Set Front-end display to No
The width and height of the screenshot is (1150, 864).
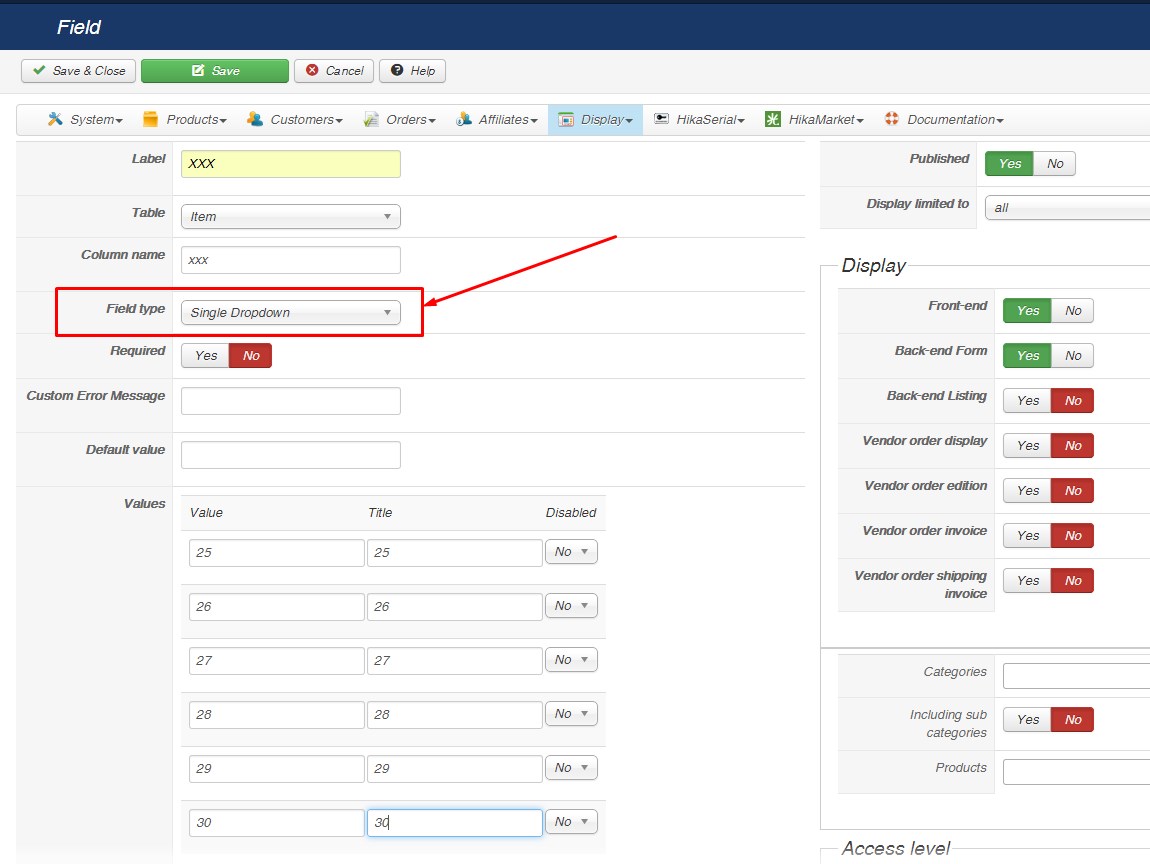(1072, 311)
